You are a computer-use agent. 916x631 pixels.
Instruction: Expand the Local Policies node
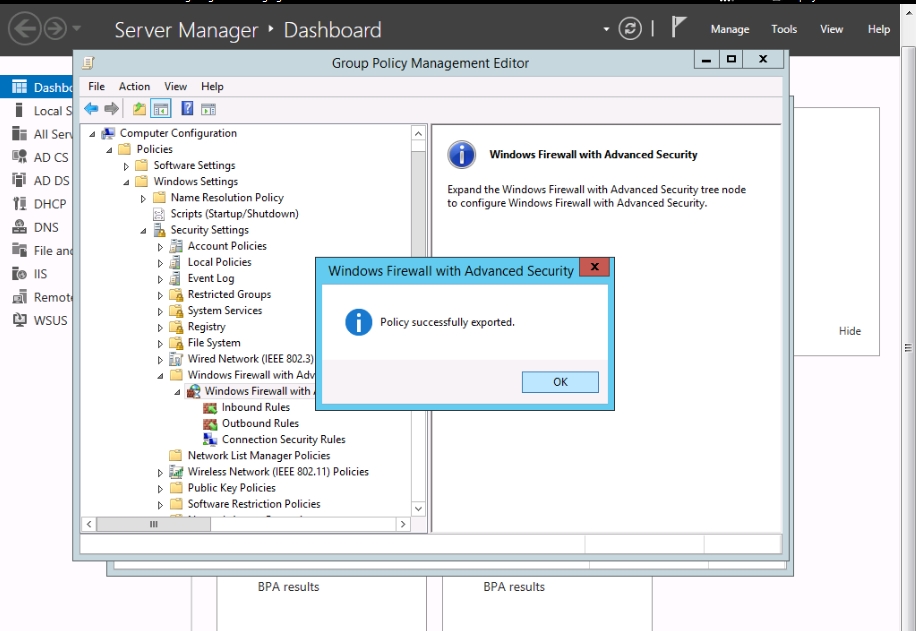[160, 264]
